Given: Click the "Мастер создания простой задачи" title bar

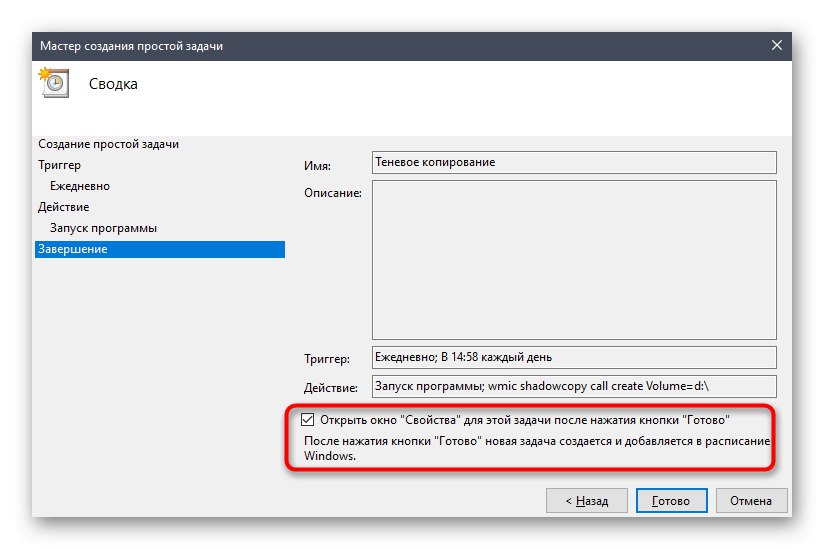Looking at the screenshot, I should click(300, 46).
